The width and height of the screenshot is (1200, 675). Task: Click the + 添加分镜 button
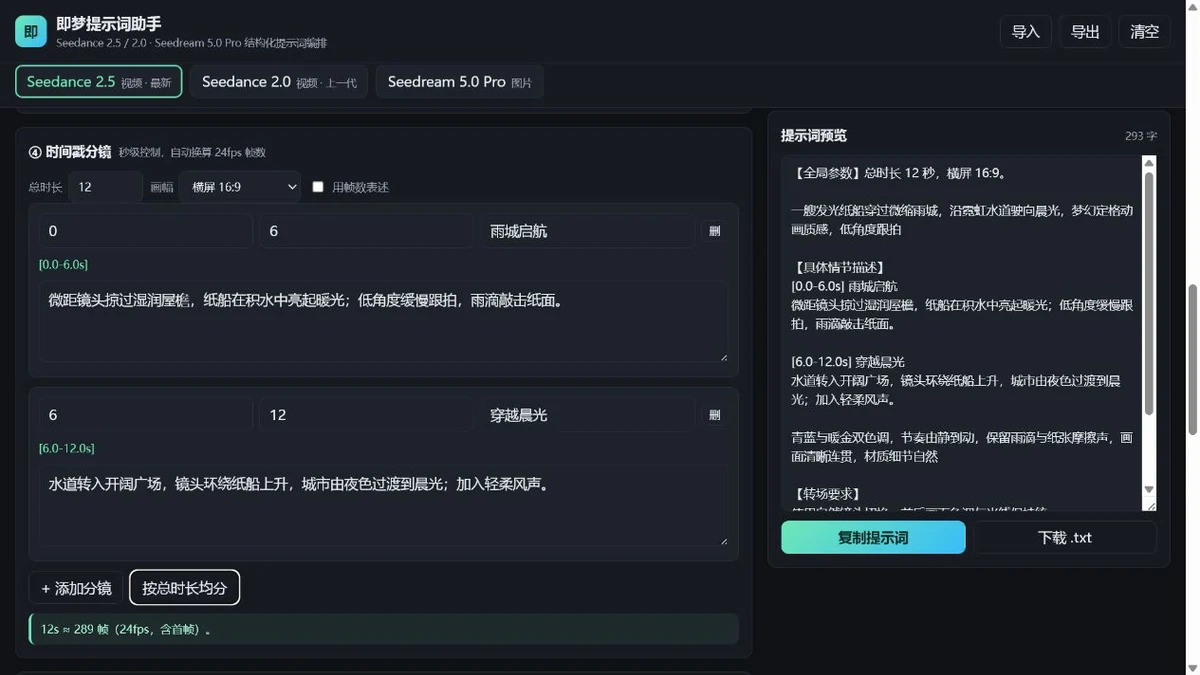click(76, 588)
